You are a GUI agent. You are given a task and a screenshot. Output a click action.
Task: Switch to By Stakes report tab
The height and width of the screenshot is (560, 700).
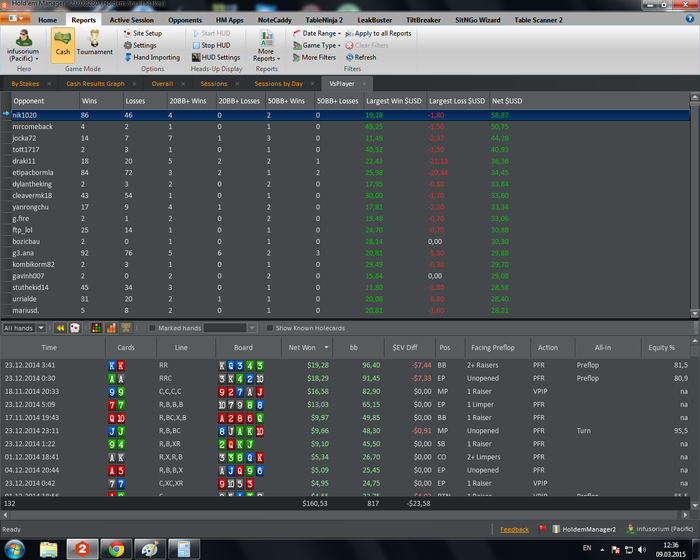click(25, 84)
